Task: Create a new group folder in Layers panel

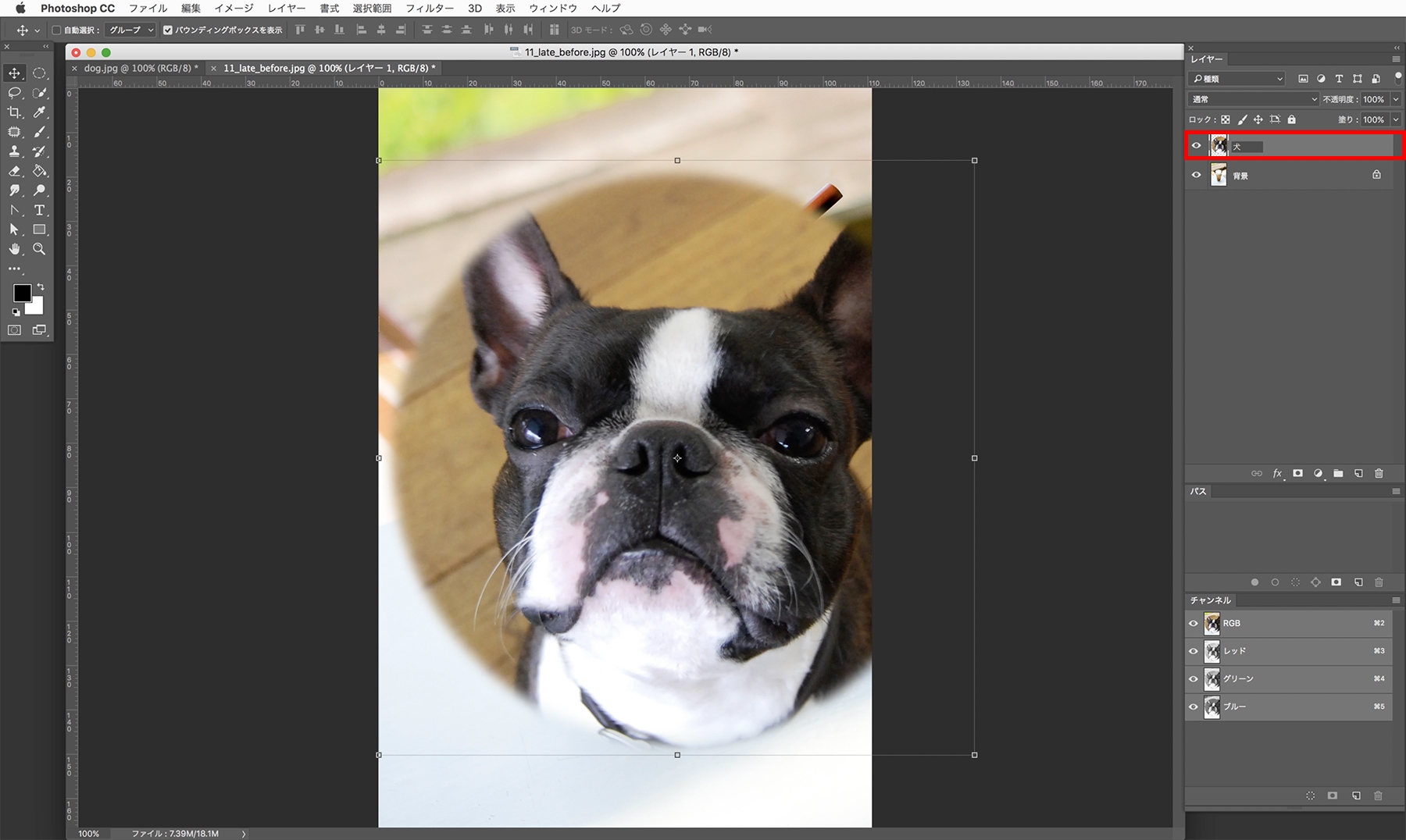Action: point(1338,473)
